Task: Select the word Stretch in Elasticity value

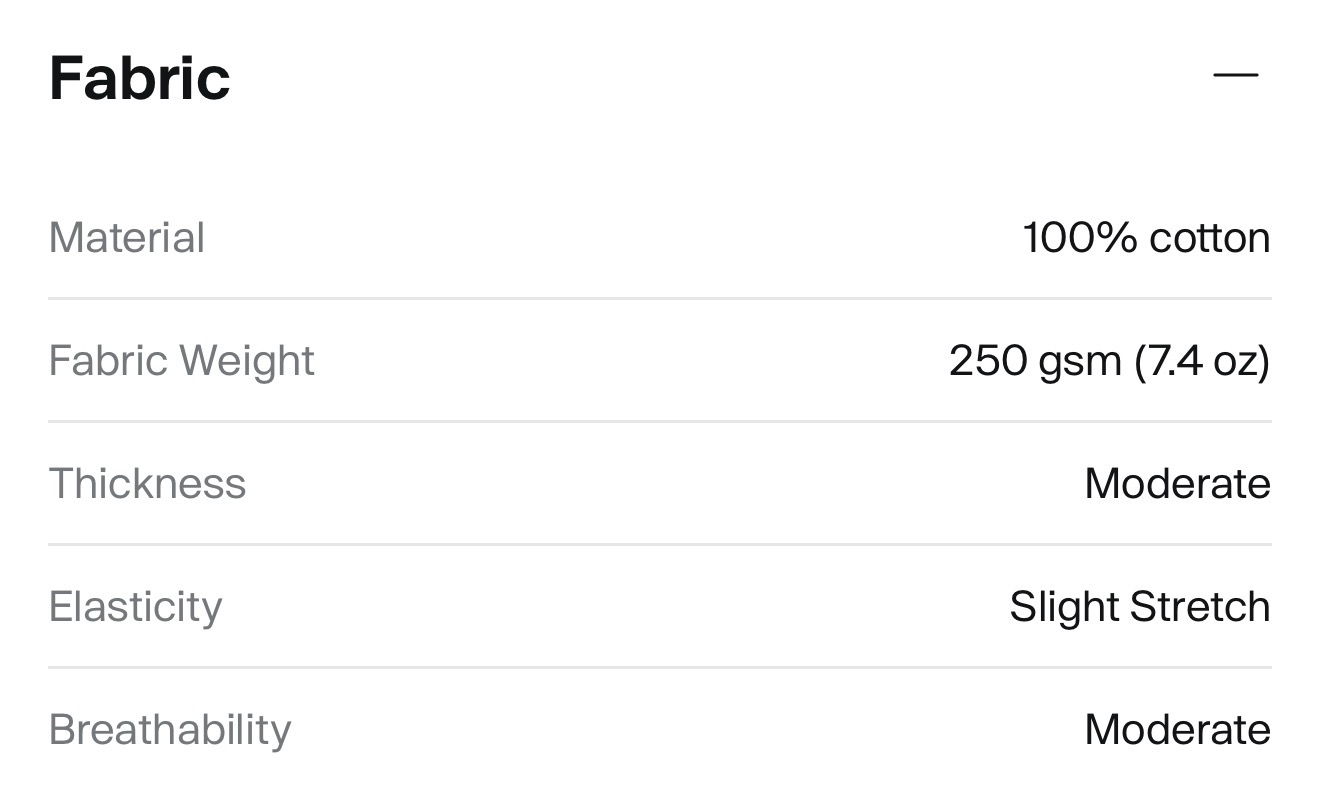Action: click(1200, 607)
